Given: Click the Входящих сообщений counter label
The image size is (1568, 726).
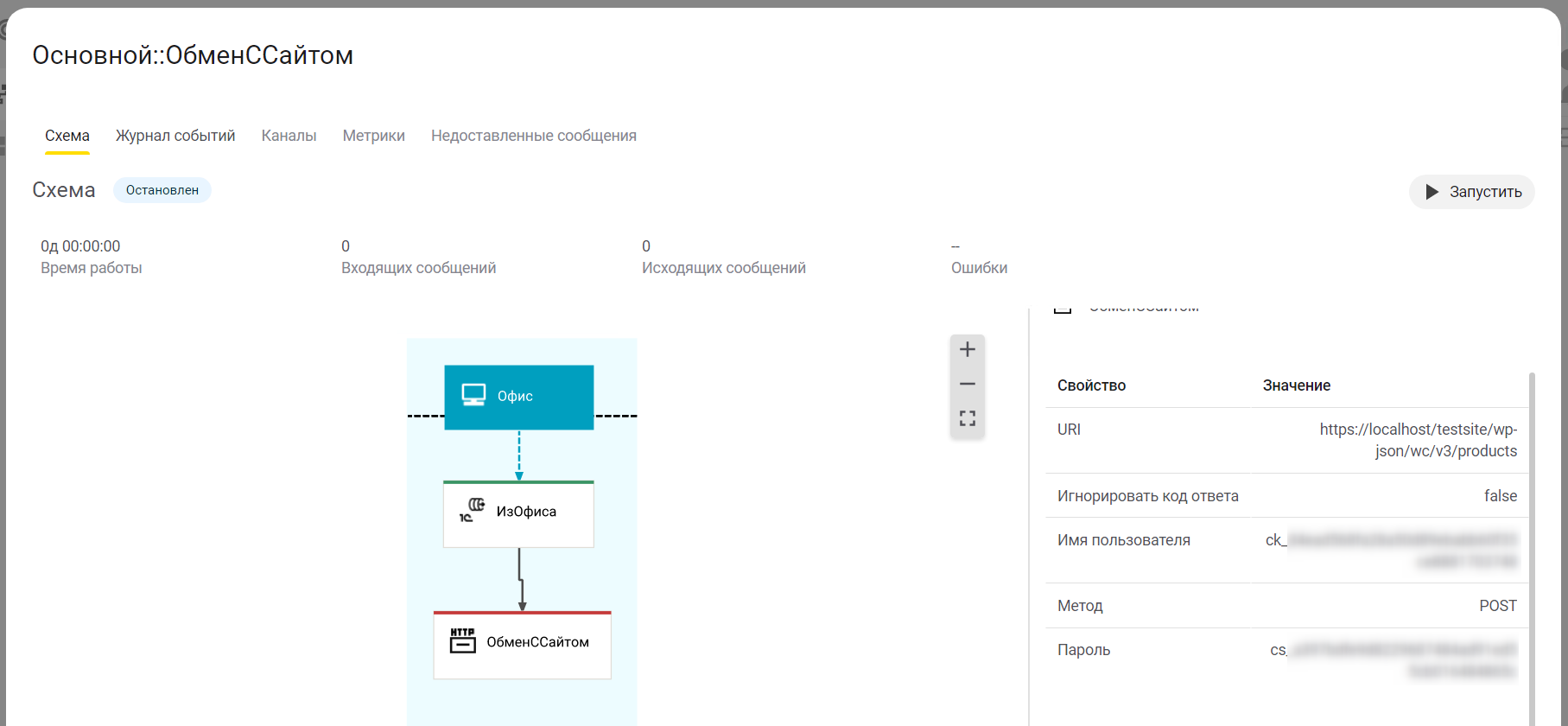Looking at the screenshot, I should point(418,268).
